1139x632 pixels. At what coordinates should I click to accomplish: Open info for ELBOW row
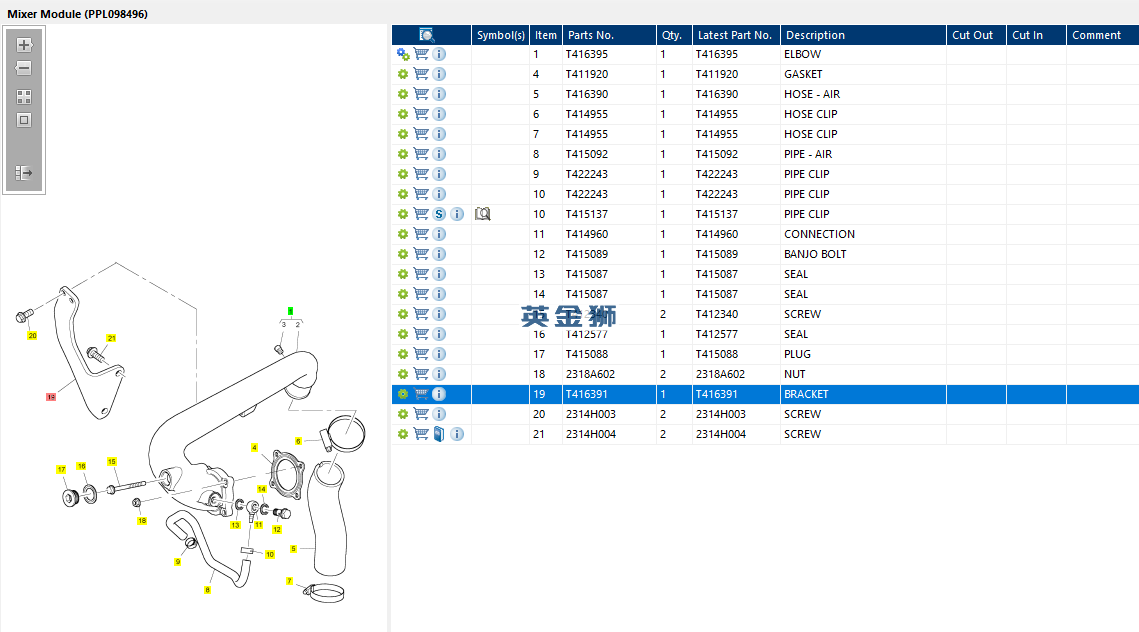point(439,54)
